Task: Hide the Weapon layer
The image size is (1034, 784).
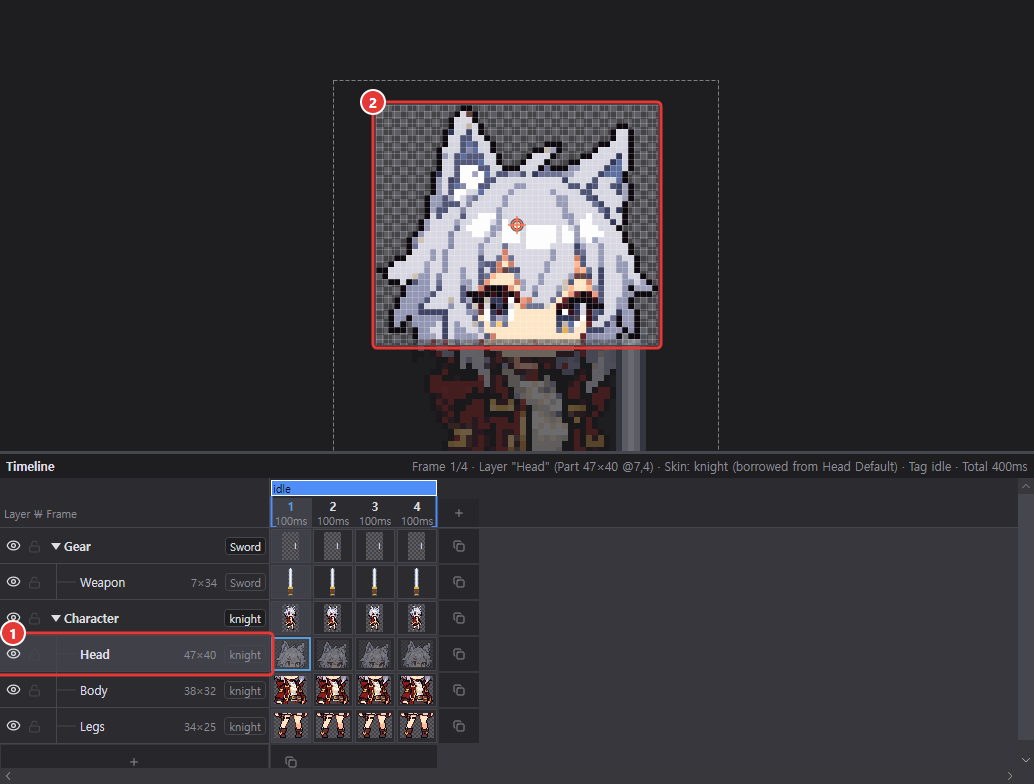Action: [13, 582]
